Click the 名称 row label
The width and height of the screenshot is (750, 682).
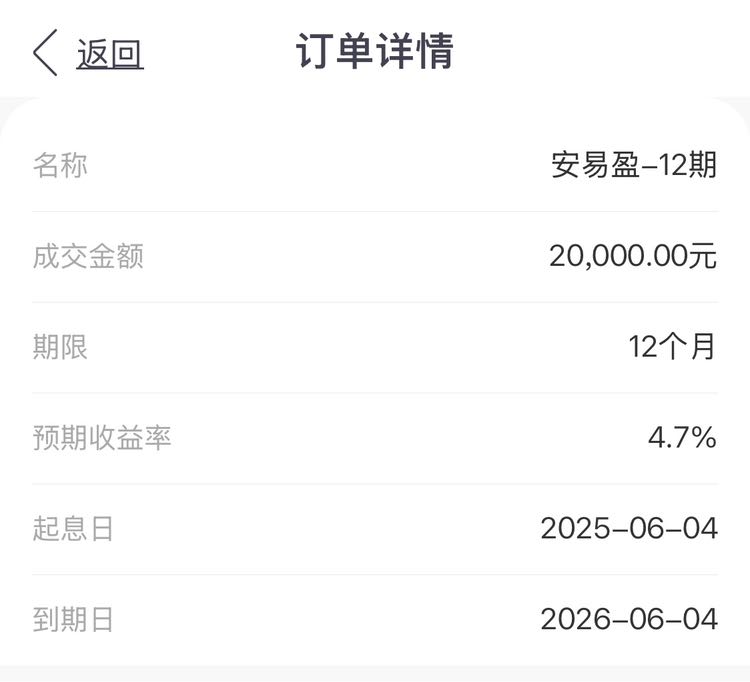(x=60, y=165)
